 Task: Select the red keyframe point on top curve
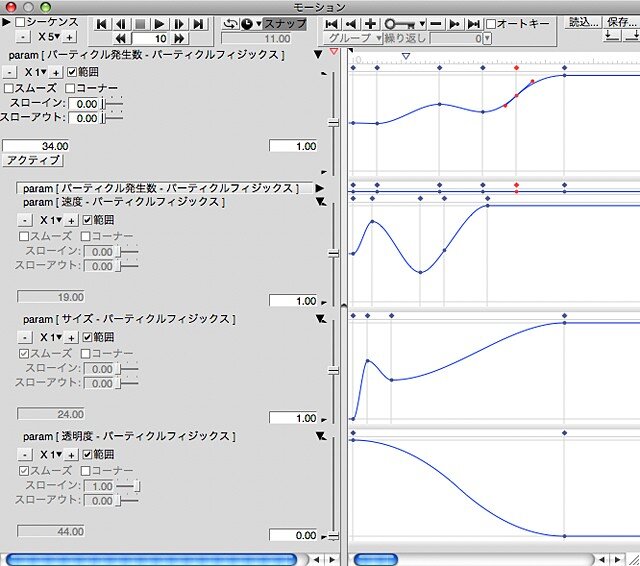516,95
